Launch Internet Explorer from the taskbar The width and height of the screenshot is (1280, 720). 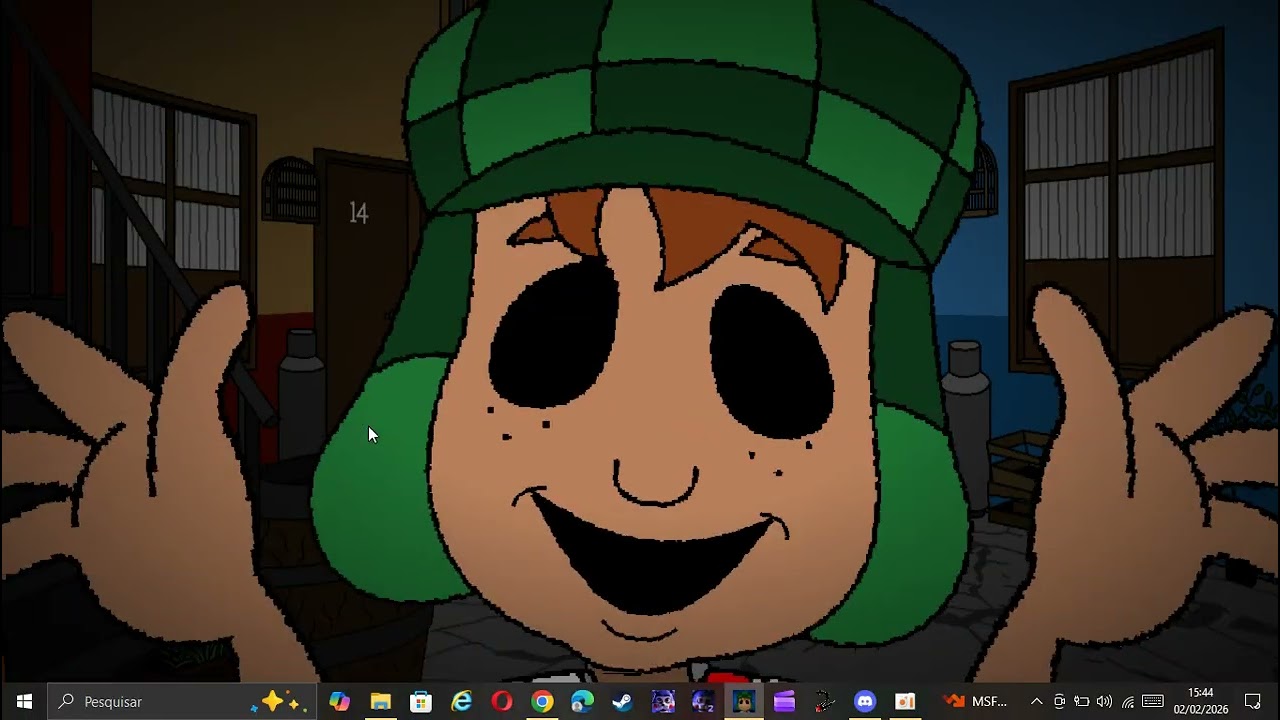[461, 702]
